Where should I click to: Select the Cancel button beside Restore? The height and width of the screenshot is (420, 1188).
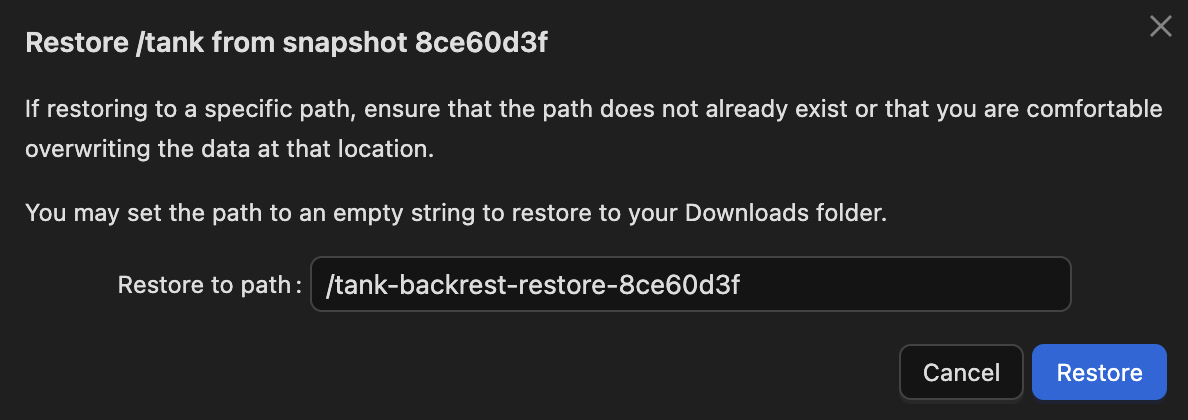pyautogui.click(x=961, y=372)
